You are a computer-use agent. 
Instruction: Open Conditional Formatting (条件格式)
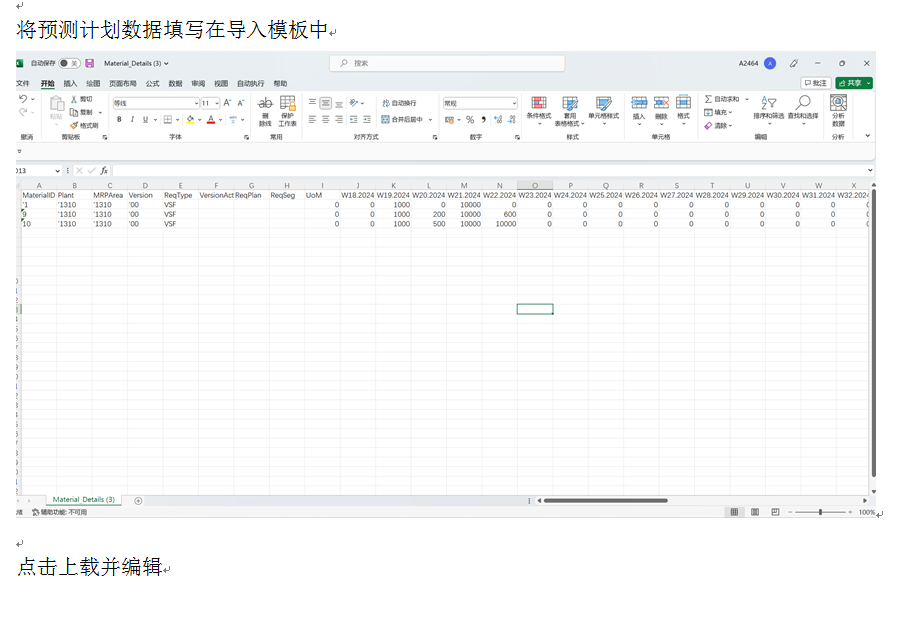point(538,109)
